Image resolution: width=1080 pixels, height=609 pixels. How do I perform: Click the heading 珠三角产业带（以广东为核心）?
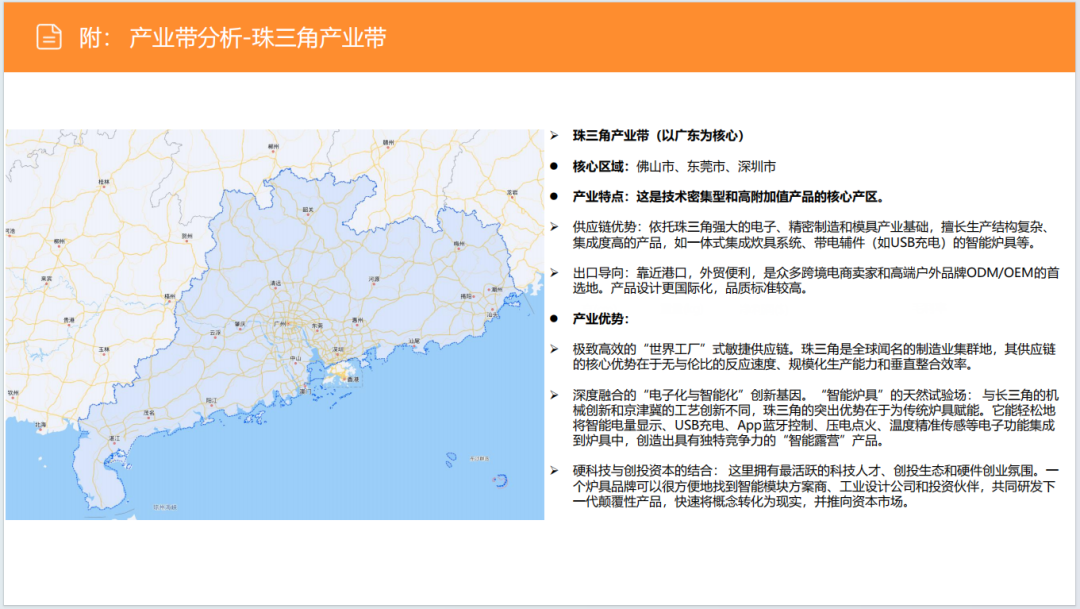(661, 136)
